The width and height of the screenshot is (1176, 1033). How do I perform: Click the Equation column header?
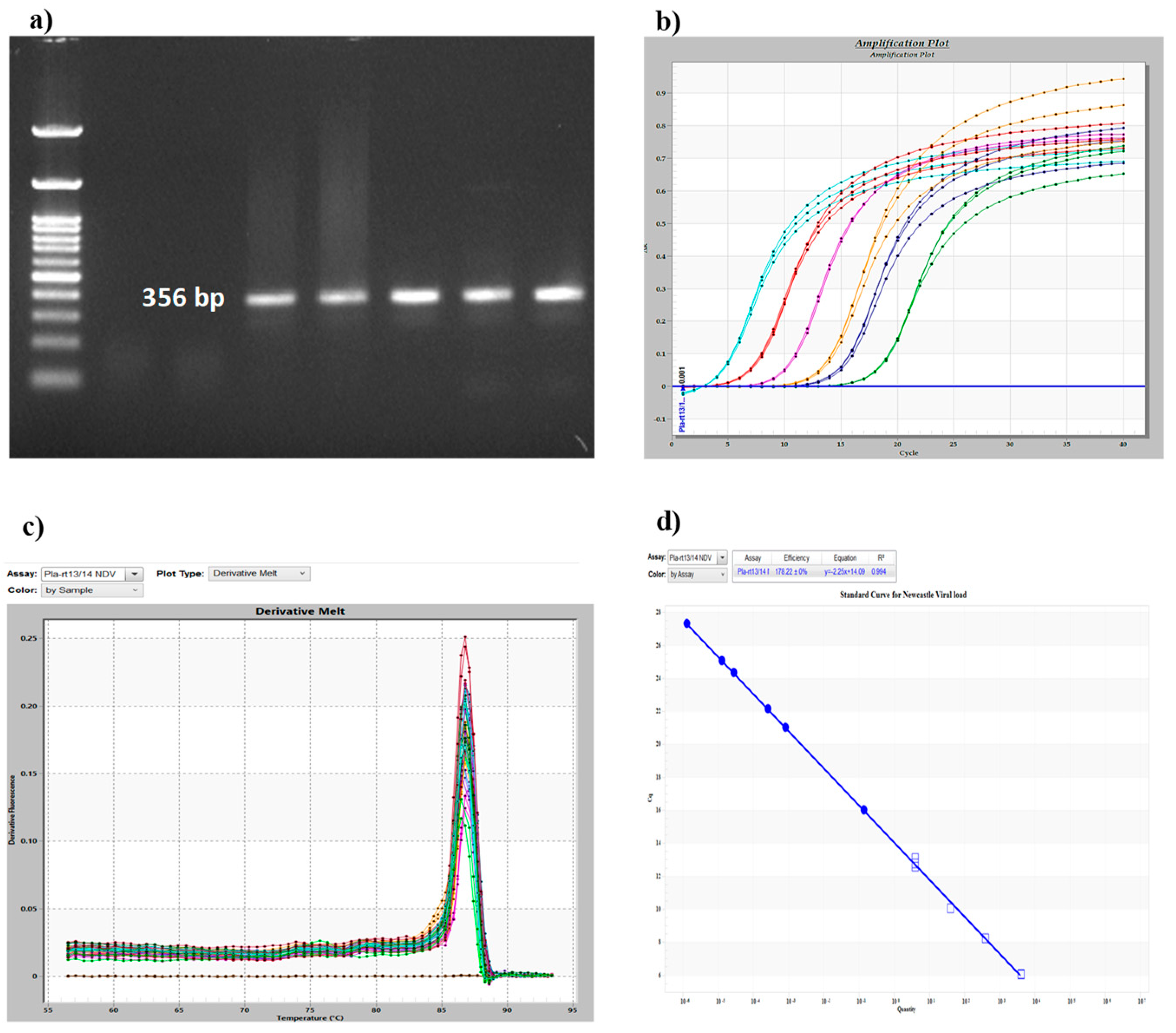pyautogui.click(x=845, y=558)
